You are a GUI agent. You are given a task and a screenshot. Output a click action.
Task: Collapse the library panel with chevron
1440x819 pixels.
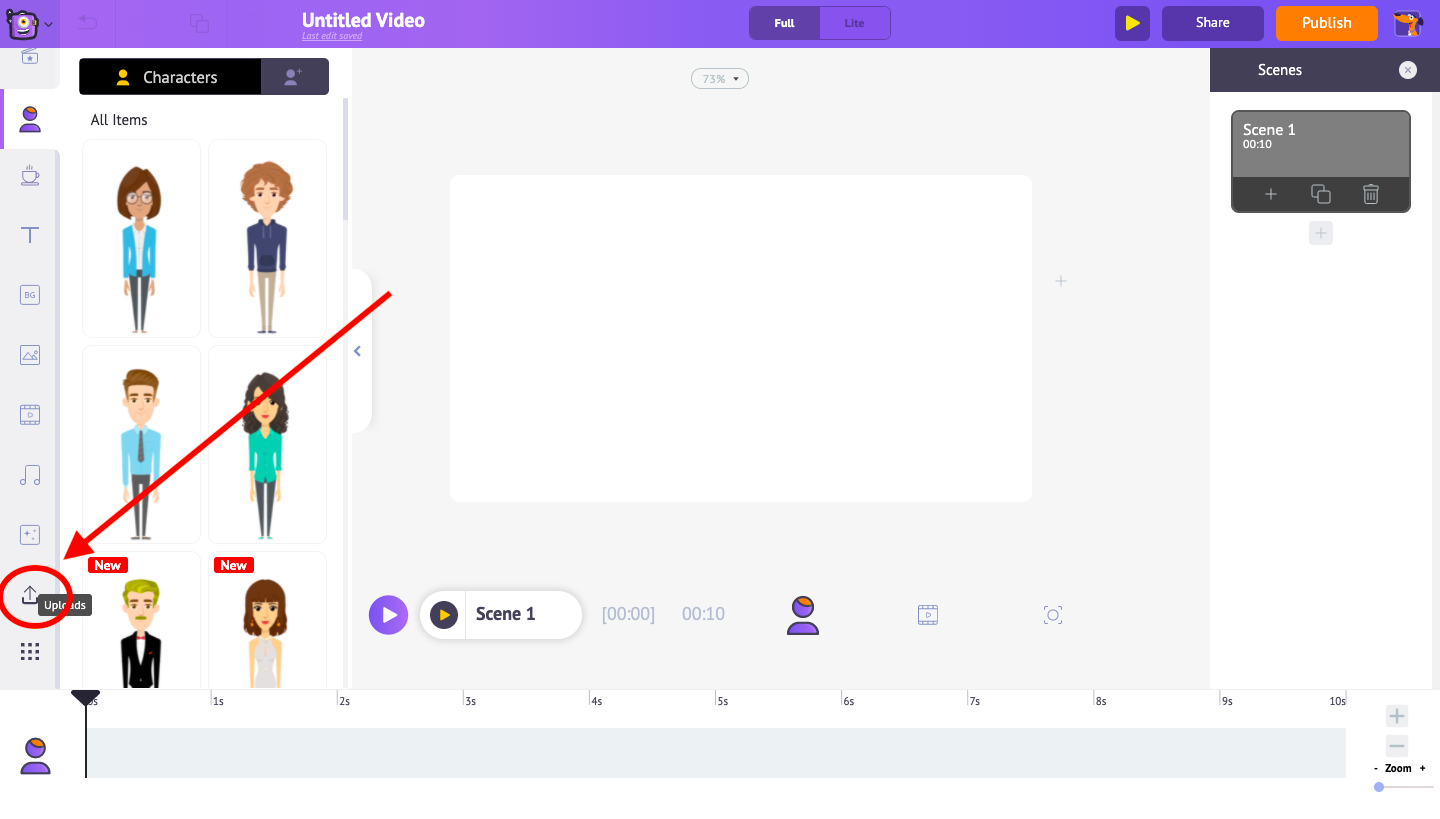tap(357, 351)
